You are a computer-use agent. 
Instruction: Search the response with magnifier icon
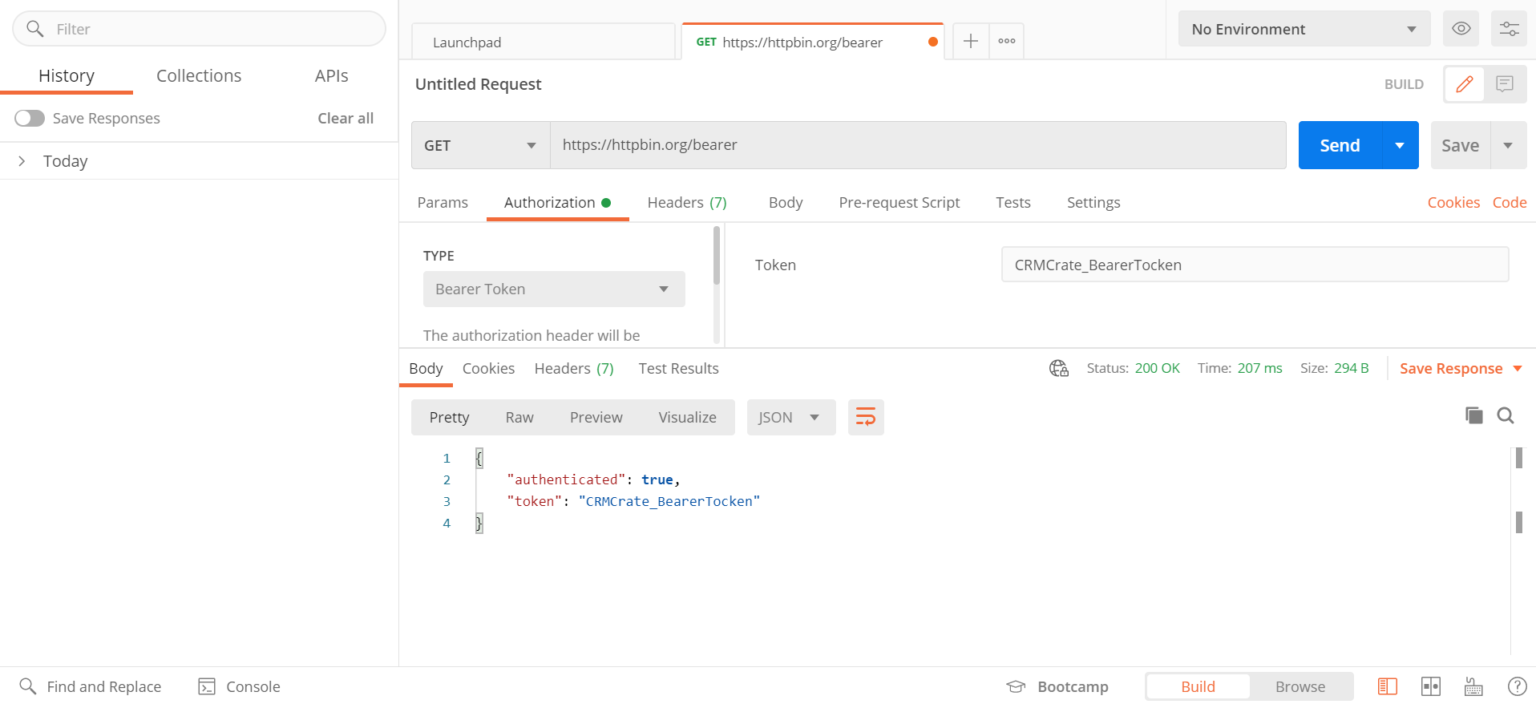click(1505, 415)
